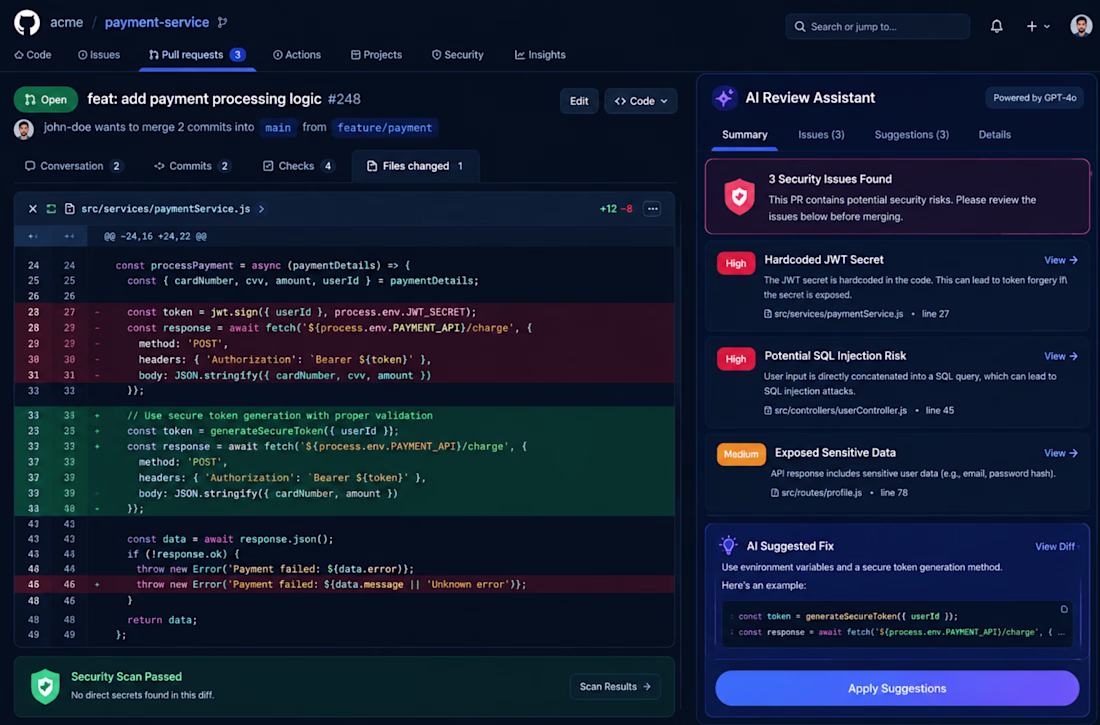1100x725 pixels.
Task: Click john-doe's avatar under the PR title
Action: click(x=24, y=129)
